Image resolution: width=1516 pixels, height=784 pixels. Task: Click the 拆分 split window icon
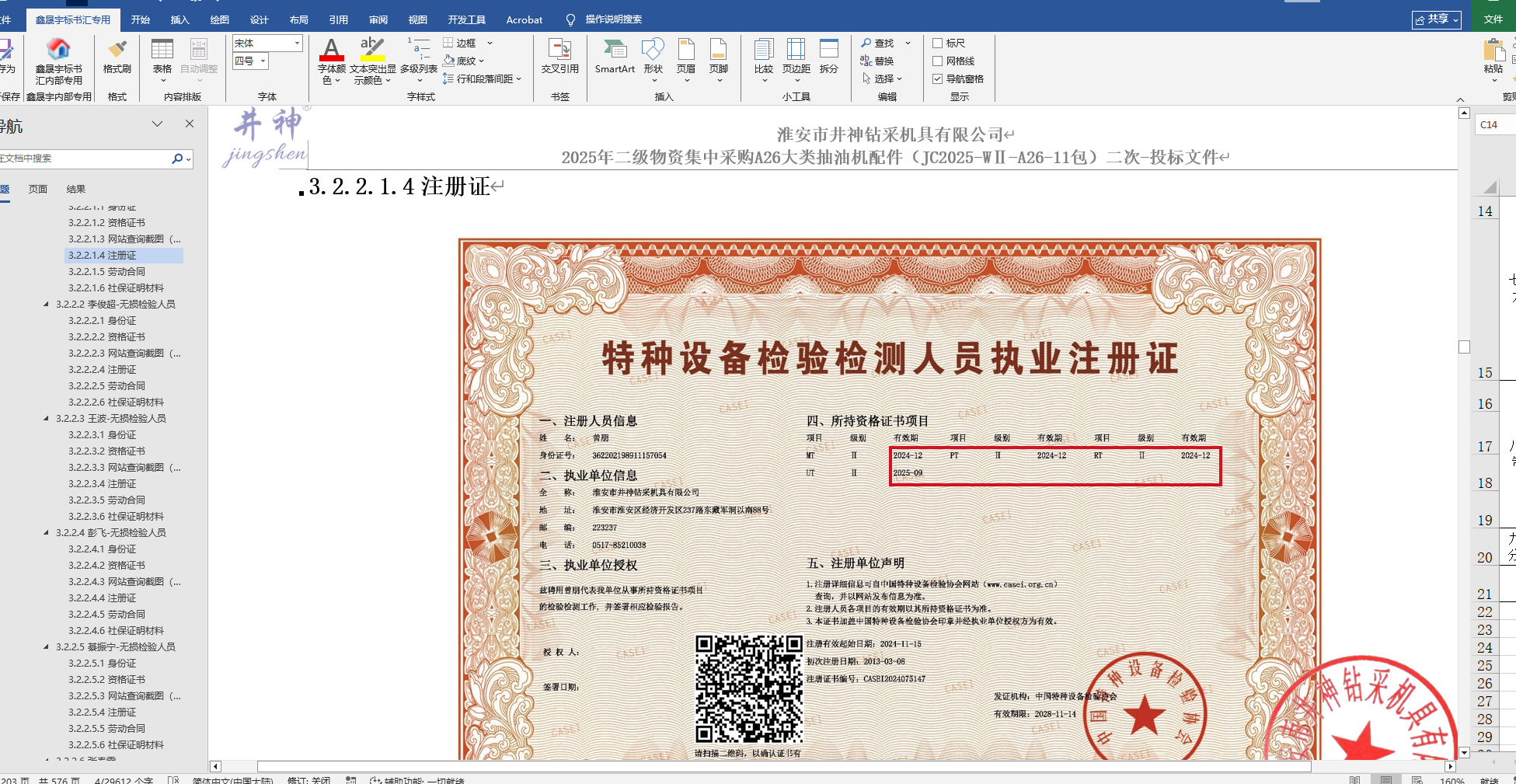829,51
